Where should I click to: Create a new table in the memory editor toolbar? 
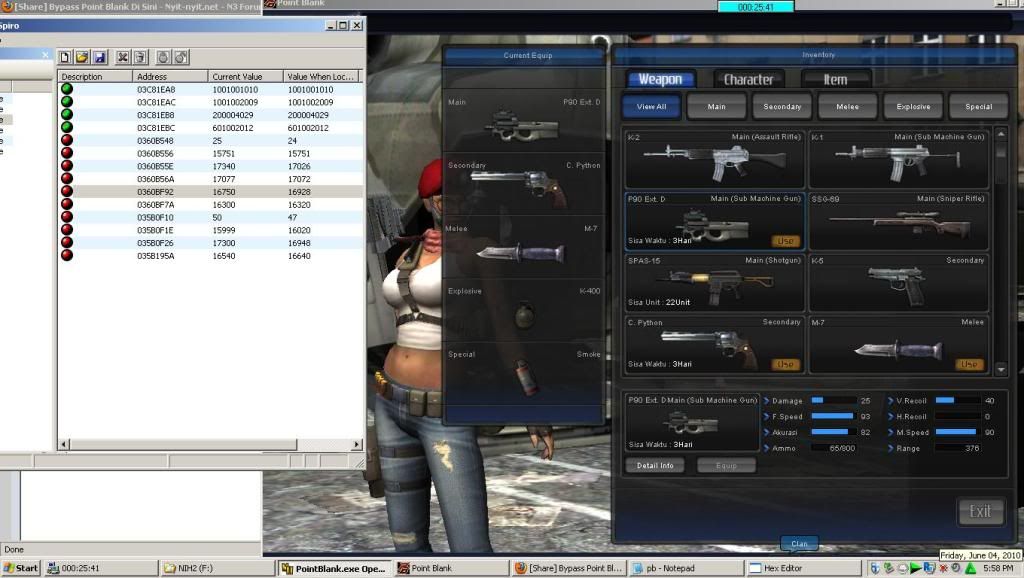65,57
